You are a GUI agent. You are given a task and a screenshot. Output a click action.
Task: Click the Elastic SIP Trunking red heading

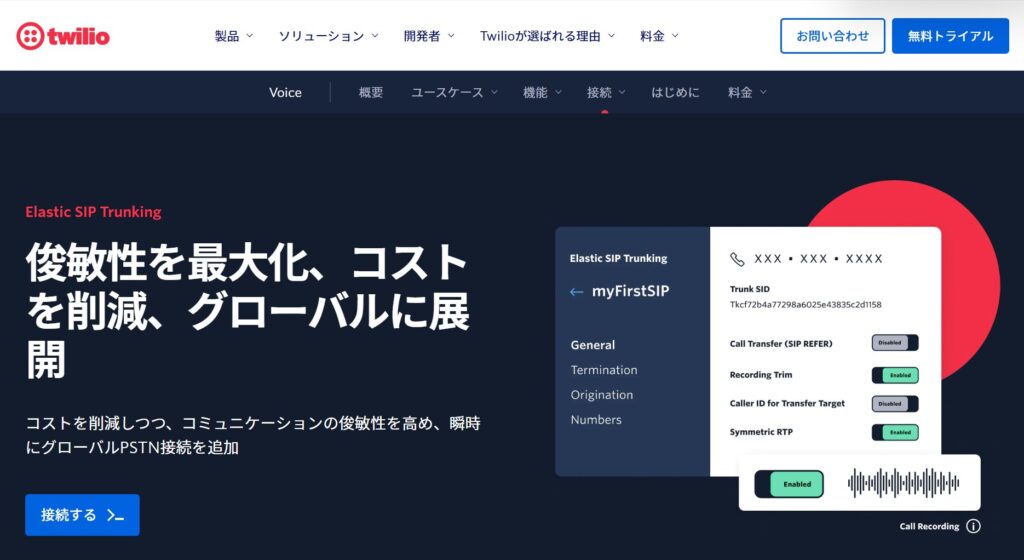pos(93,211)
